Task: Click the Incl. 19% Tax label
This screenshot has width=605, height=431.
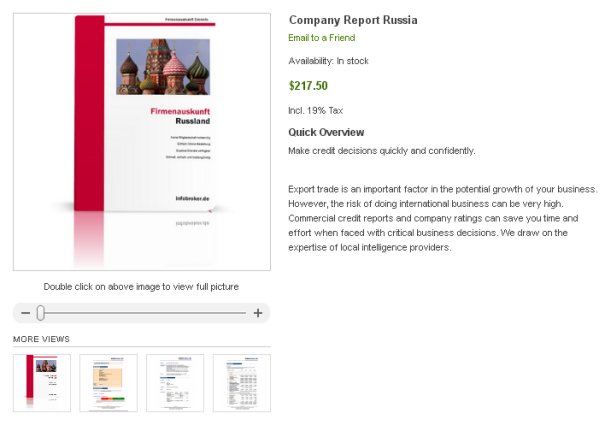Action: tap(315, 110)
